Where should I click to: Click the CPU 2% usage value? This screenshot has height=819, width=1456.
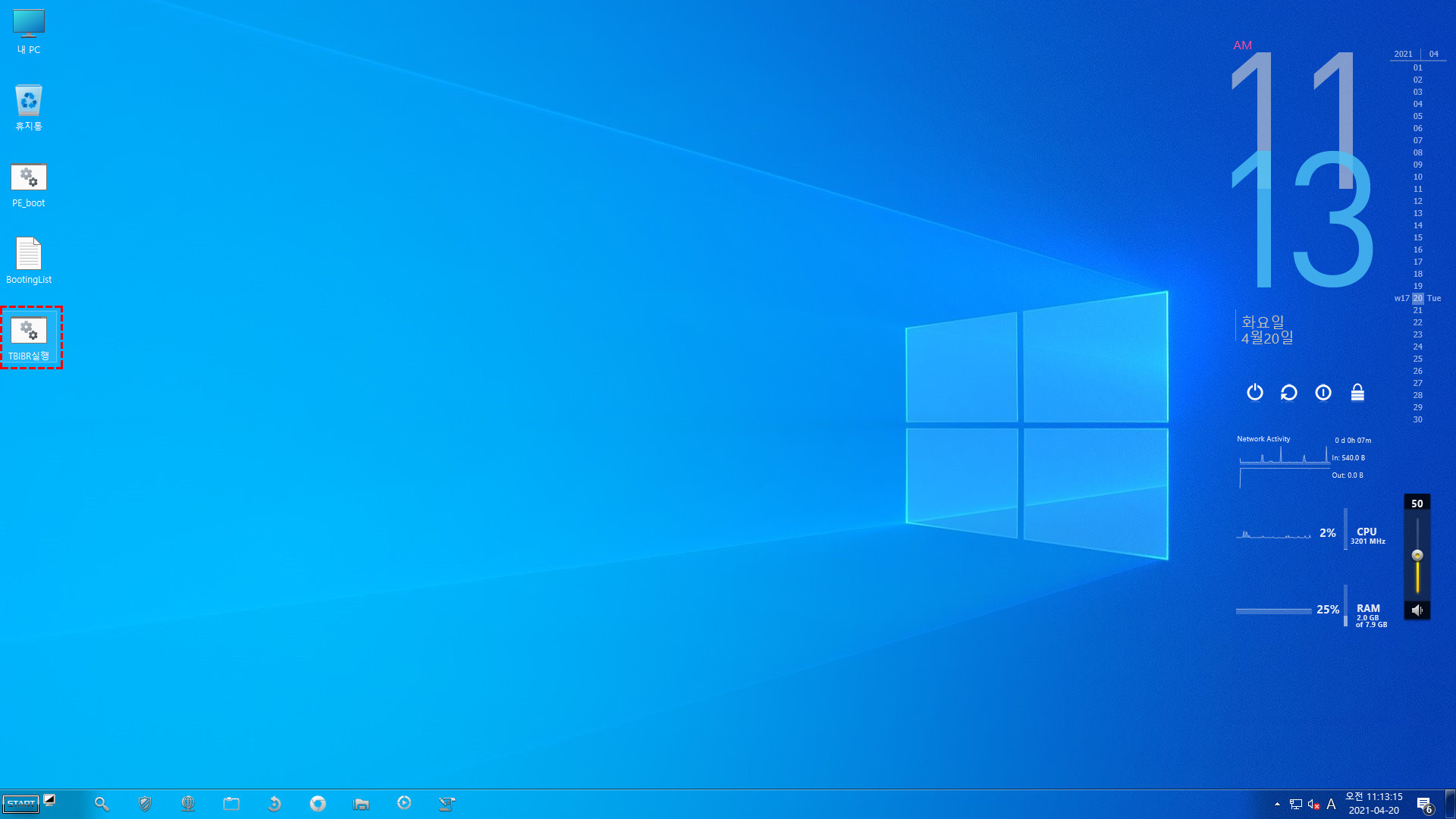[x=1327, y=533]
